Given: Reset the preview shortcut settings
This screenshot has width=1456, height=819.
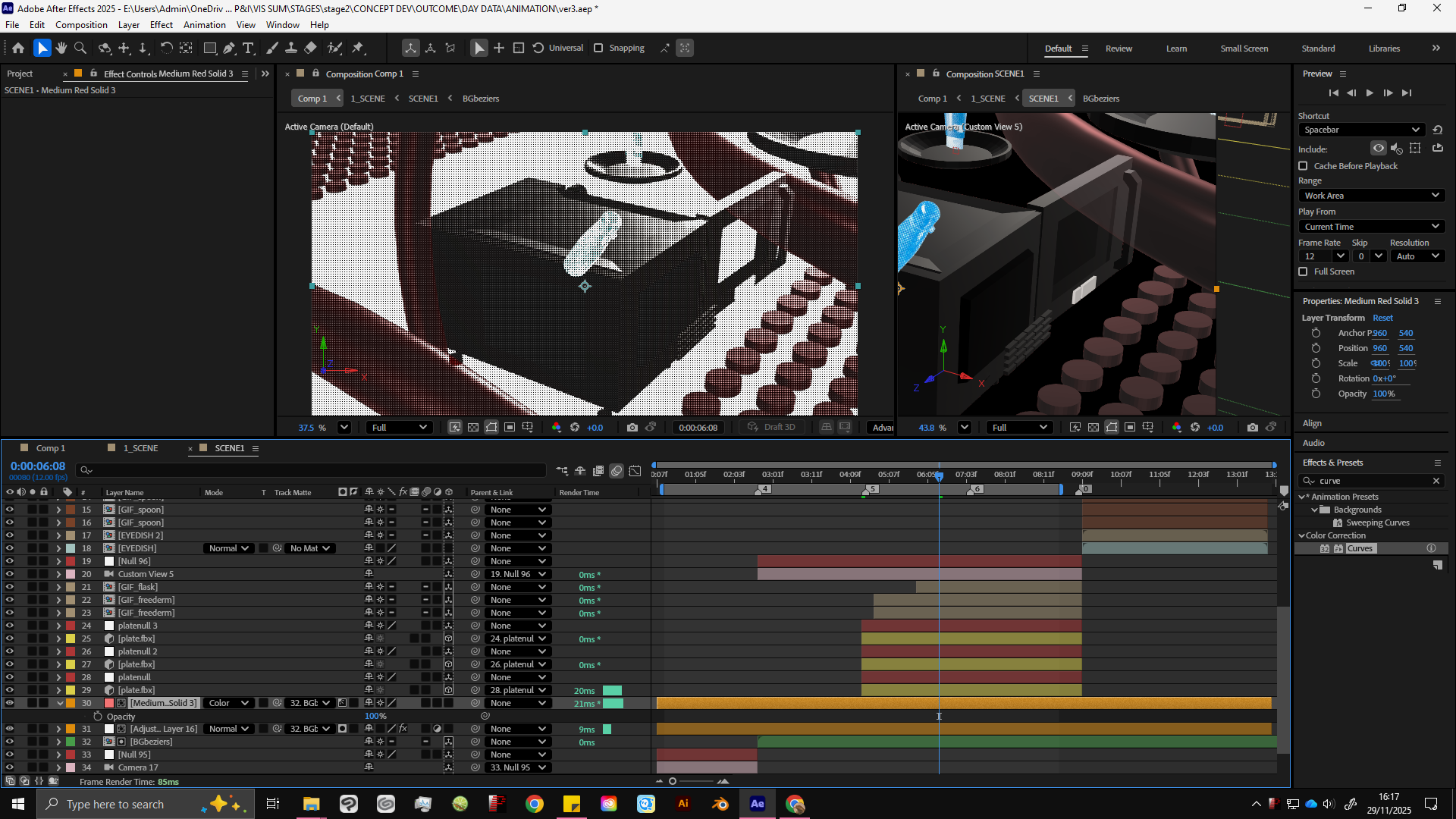Looking at the screenshot, I should [1438, 130].
